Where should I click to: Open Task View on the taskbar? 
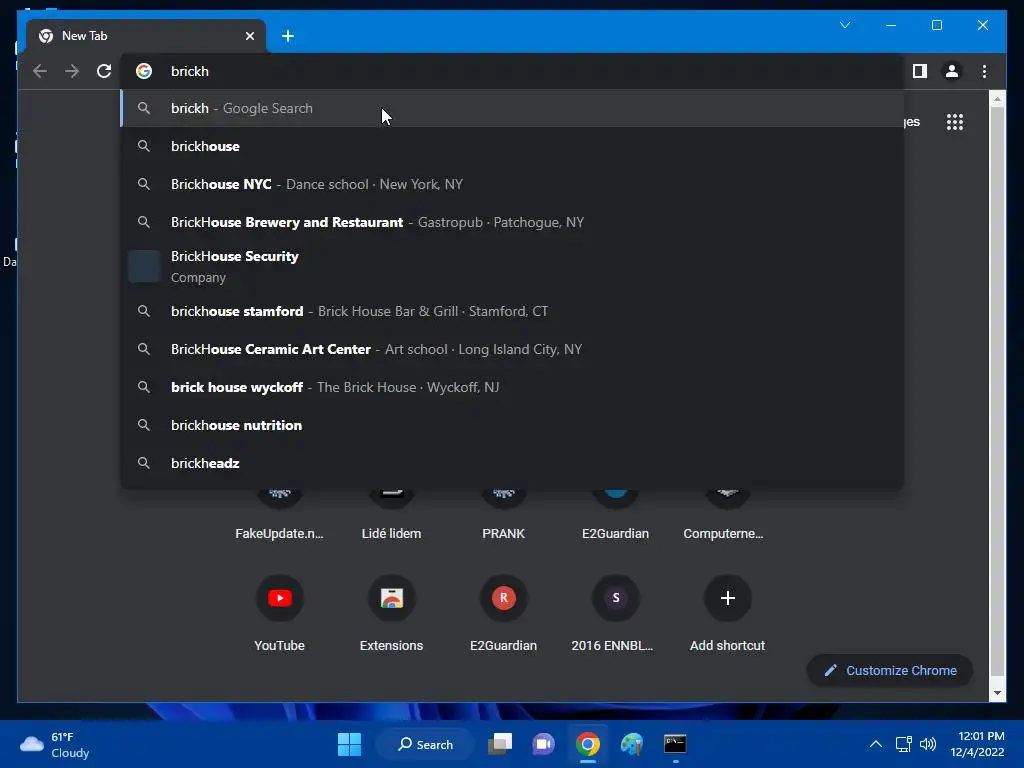point(501,744)
